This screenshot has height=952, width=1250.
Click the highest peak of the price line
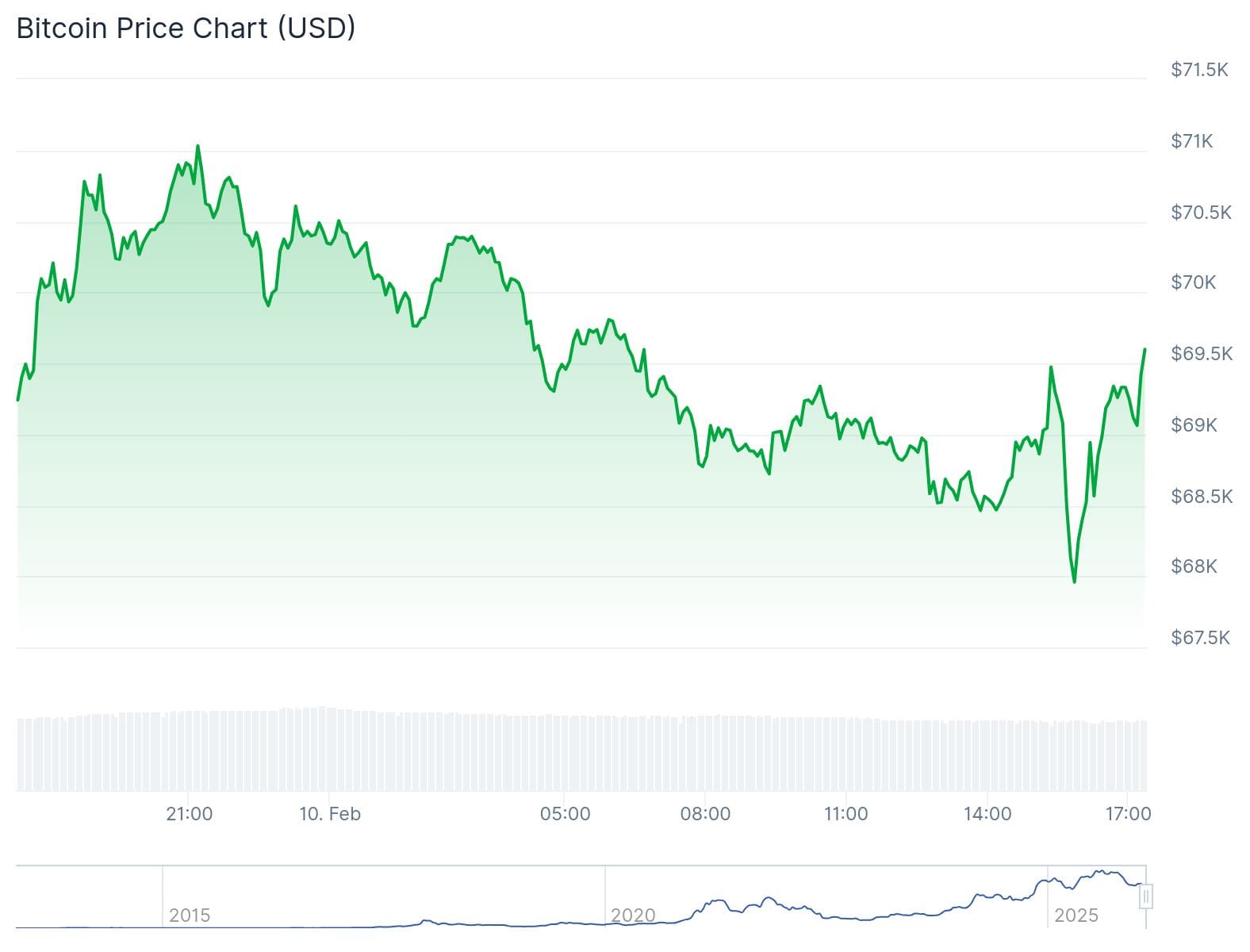[197, 146]
